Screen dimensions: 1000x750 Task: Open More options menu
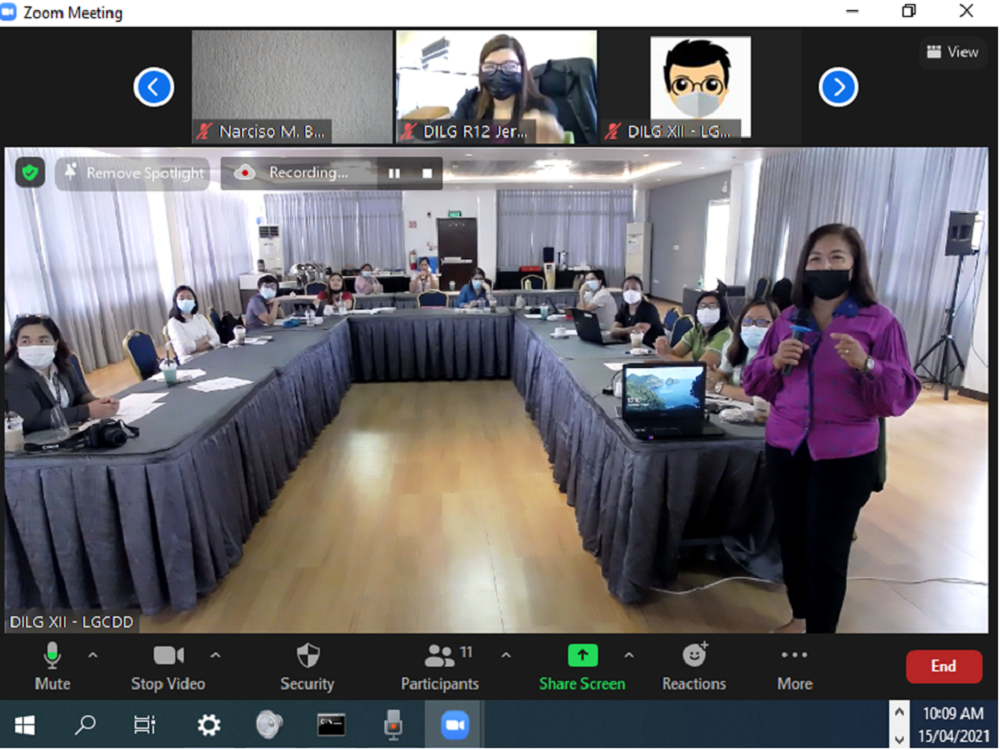tap(795, 666)
